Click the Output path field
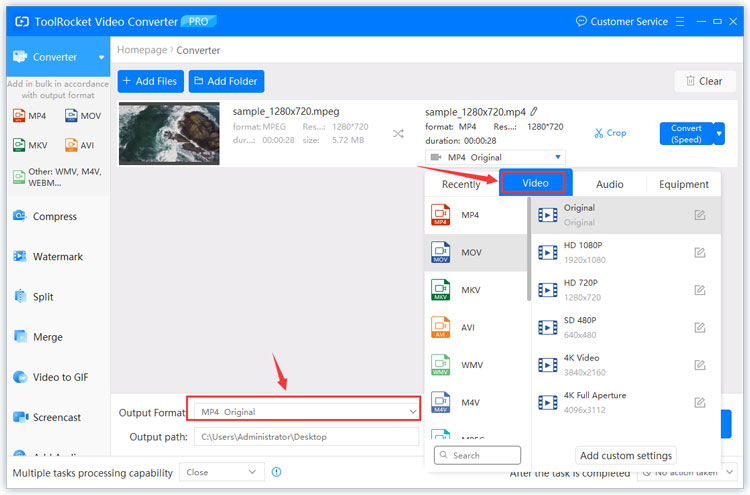 click(306, 437)
